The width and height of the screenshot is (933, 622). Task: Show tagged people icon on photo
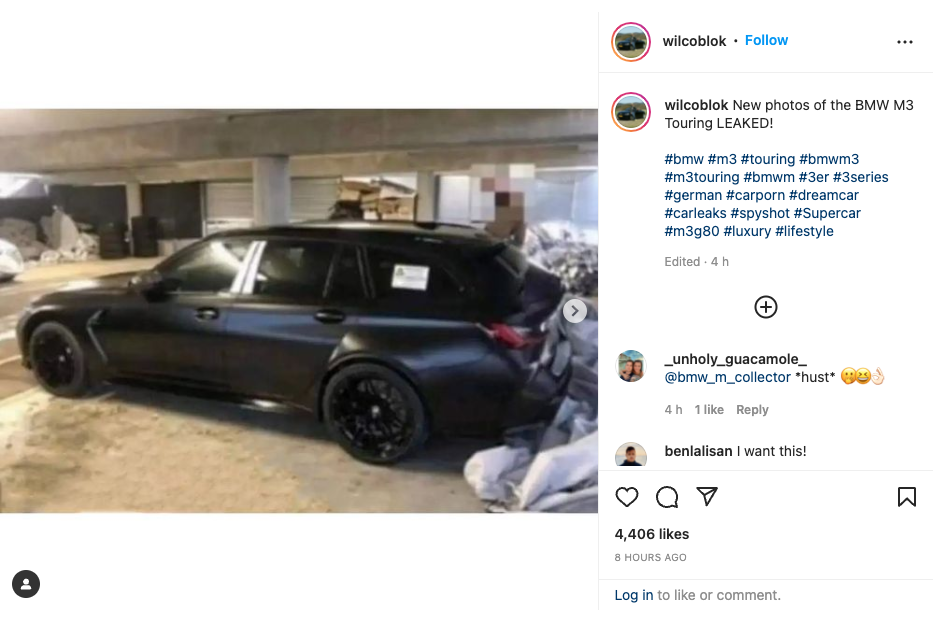click(26, 584)
